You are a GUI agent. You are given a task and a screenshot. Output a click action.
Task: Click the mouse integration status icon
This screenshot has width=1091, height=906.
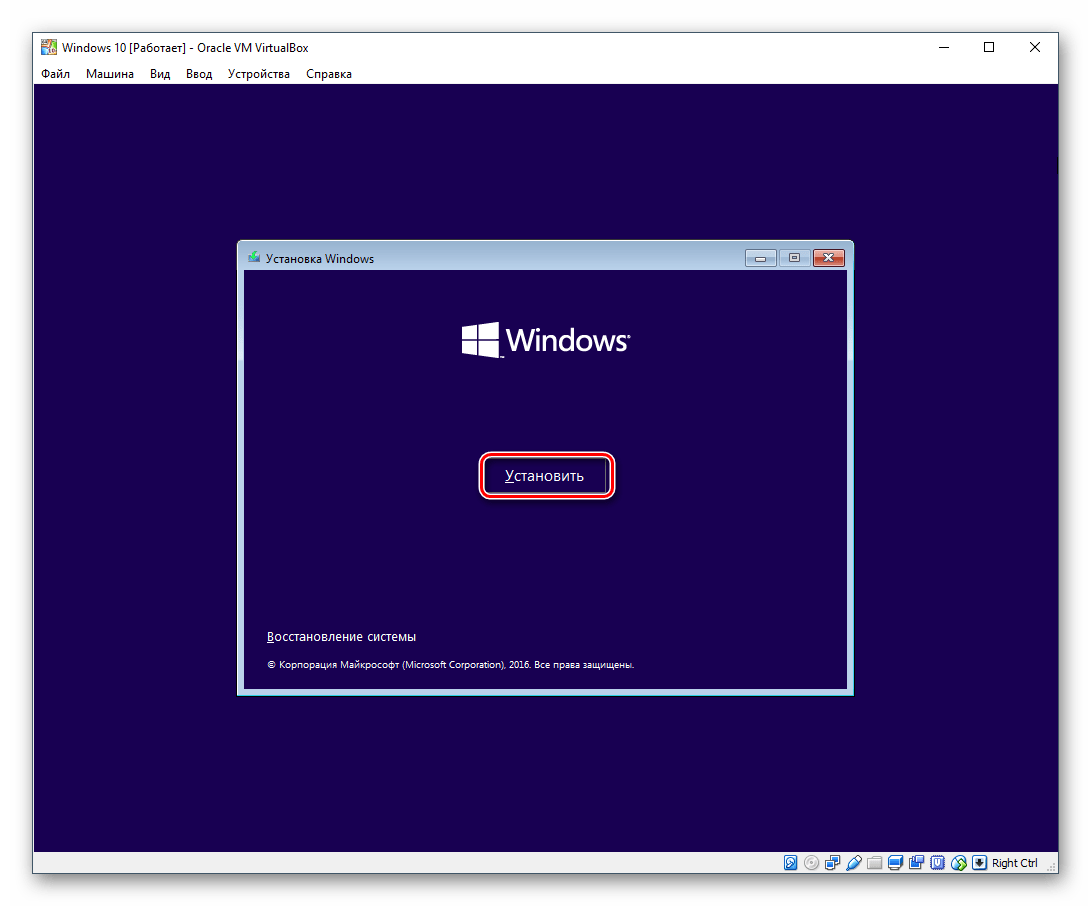point(959,863)
